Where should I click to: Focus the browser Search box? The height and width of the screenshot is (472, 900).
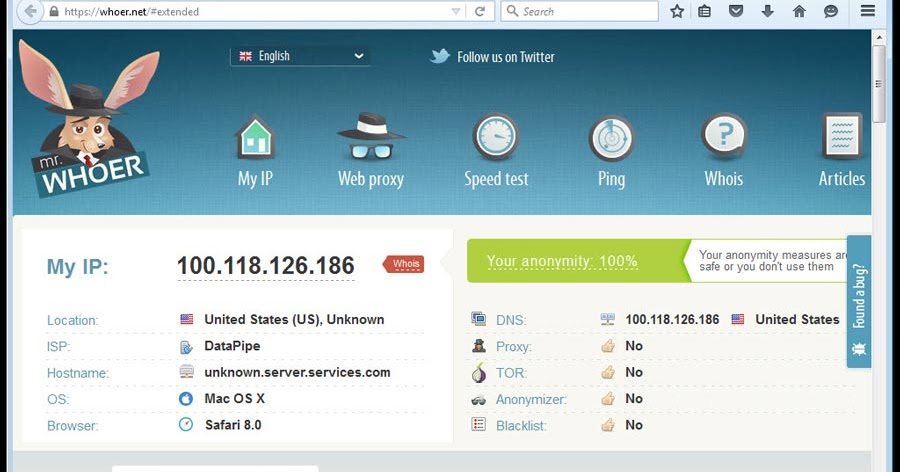[x=580, y=11]
